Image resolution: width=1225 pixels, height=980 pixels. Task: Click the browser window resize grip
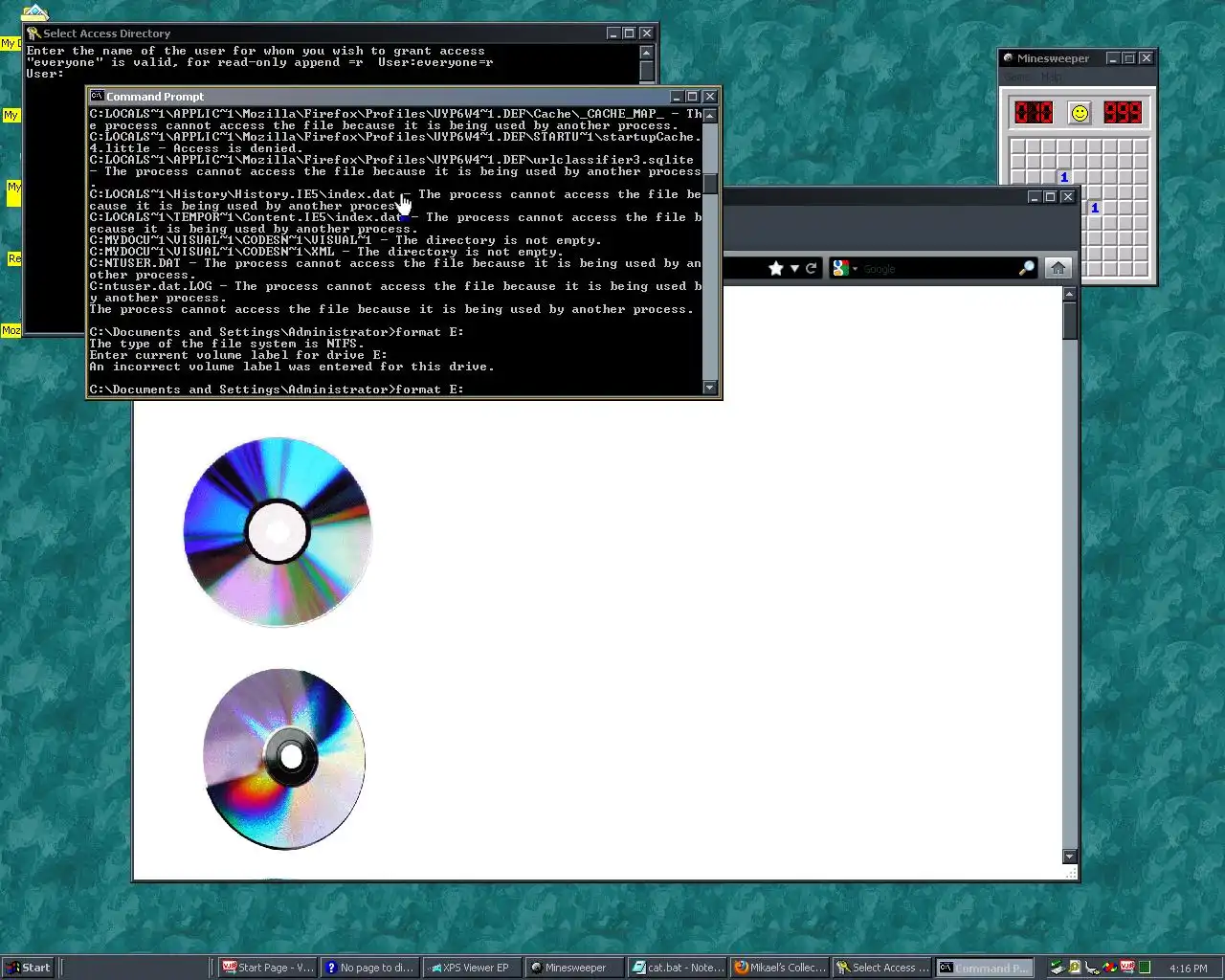click(x=1071, y=873)
